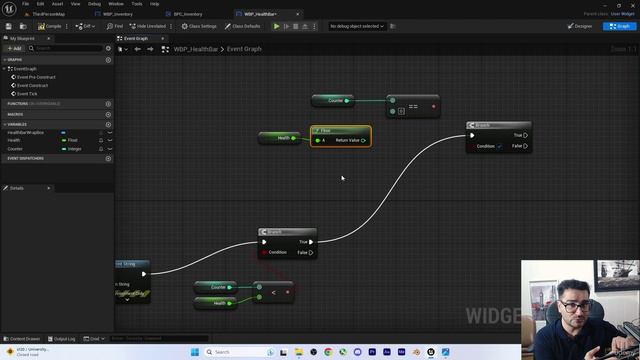The height and width of the screenshot is (360, 640).
Task: Compile the blueprint
Action: [x=49, y=26]
